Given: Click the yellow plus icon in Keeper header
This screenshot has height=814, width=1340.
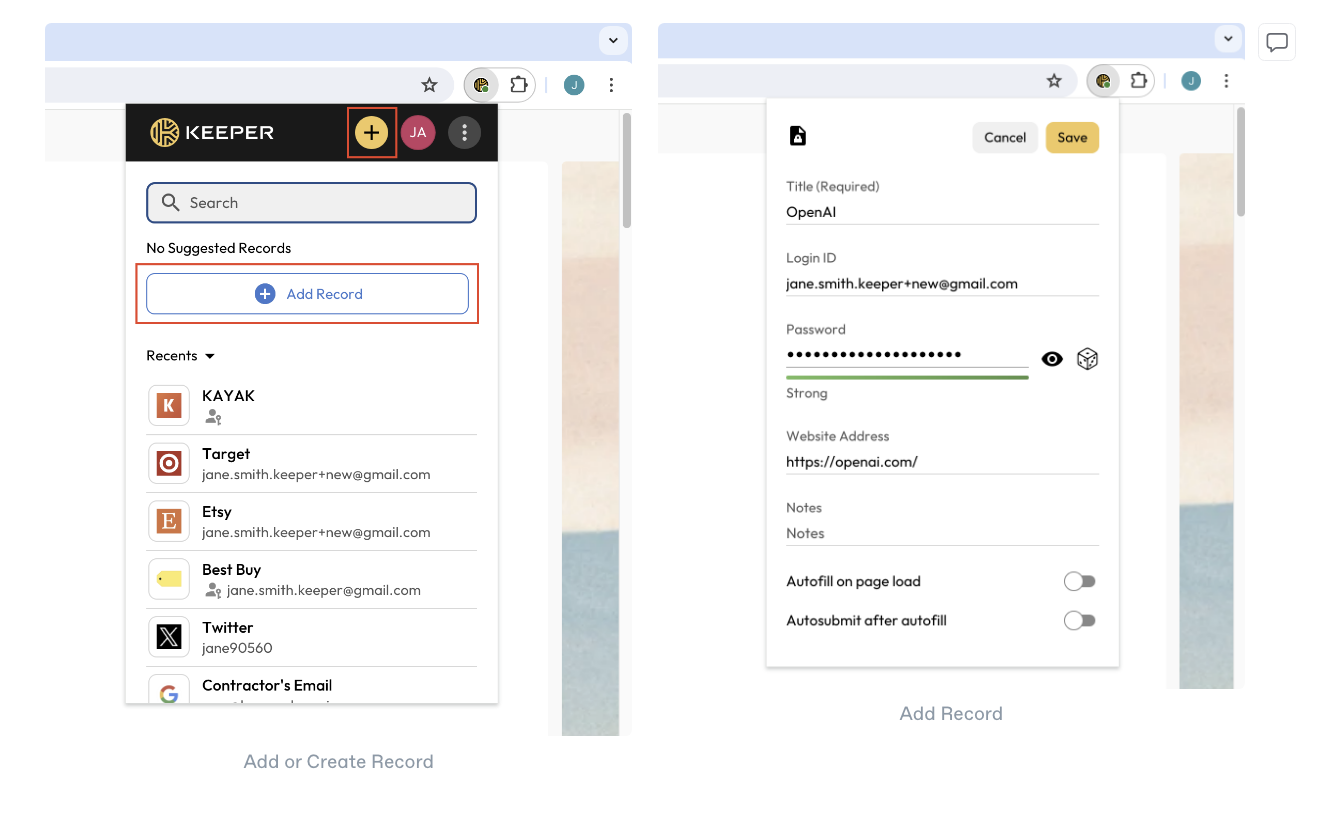Looking at the screenshot, I should coord(371,132).
